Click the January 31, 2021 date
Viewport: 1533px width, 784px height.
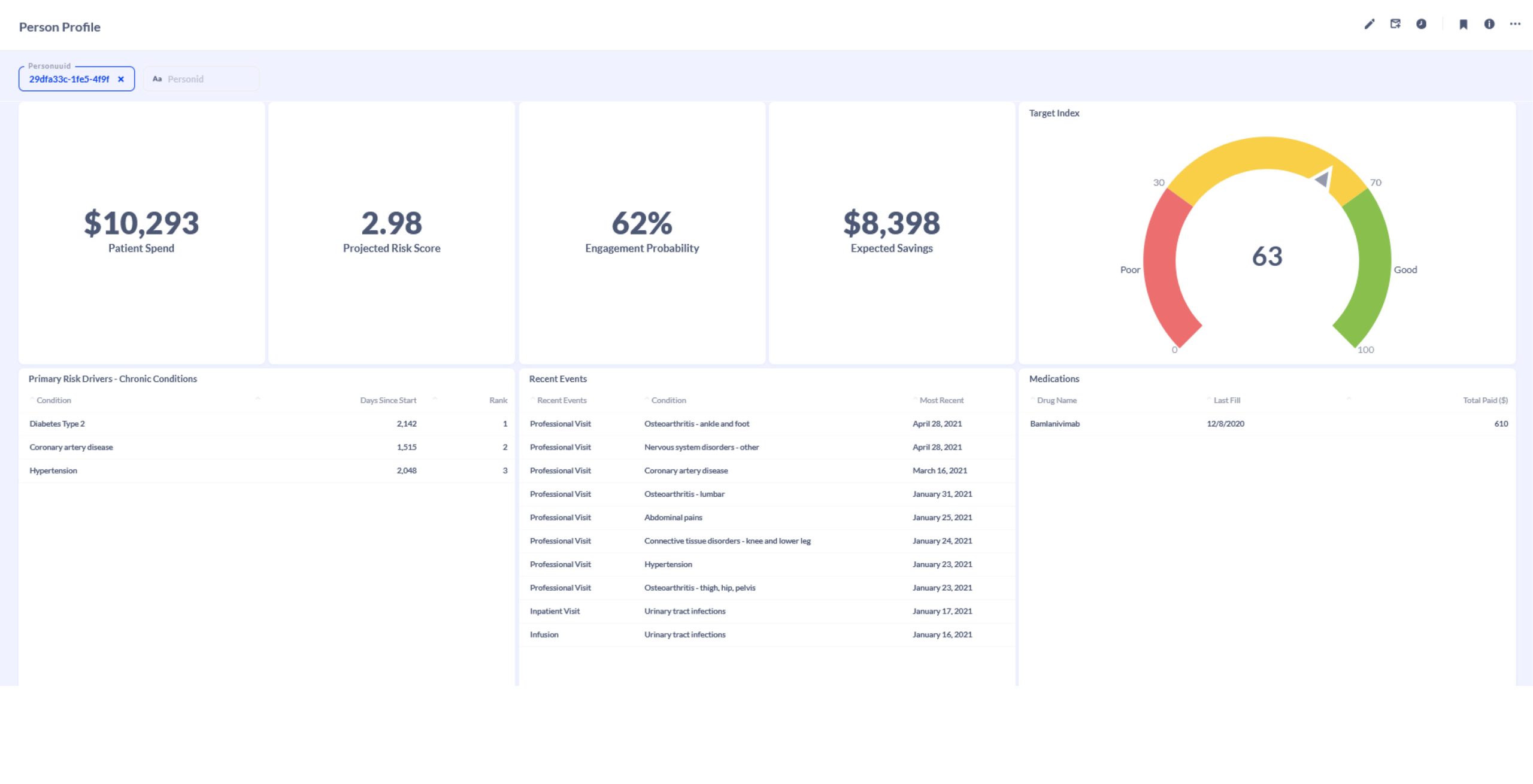click(942, 494)
